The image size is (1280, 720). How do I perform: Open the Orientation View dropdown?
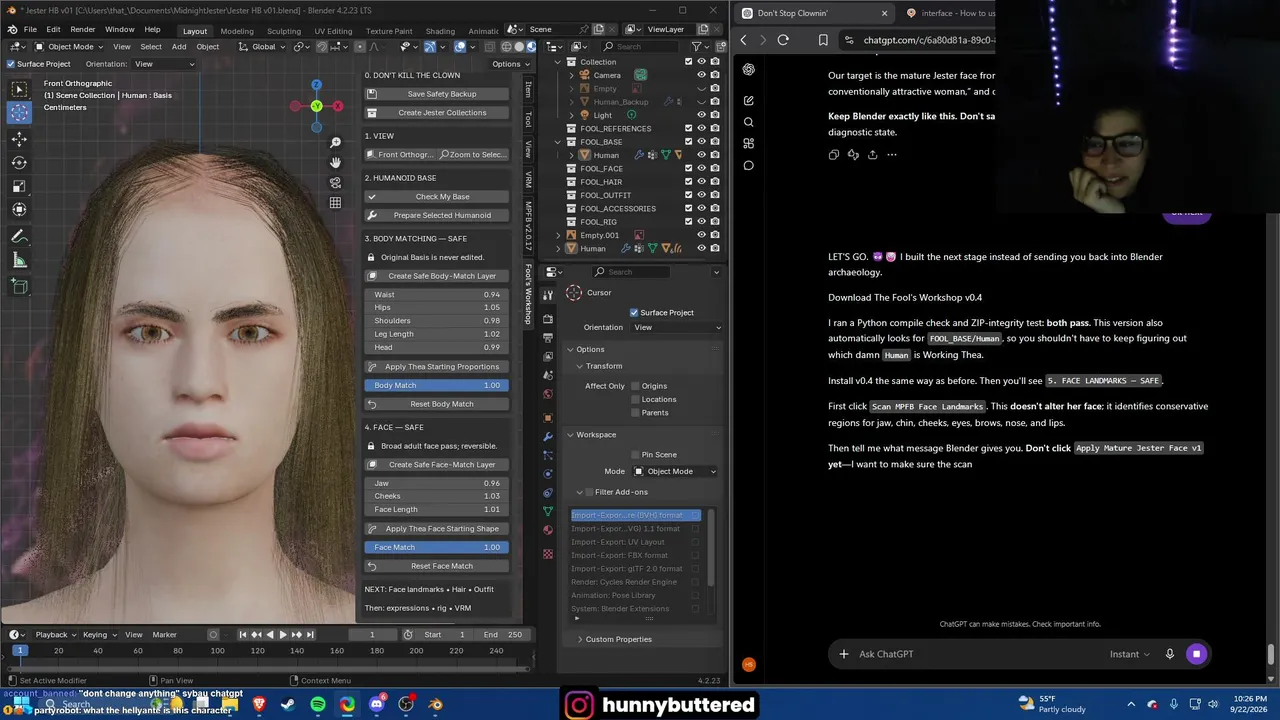677,327
